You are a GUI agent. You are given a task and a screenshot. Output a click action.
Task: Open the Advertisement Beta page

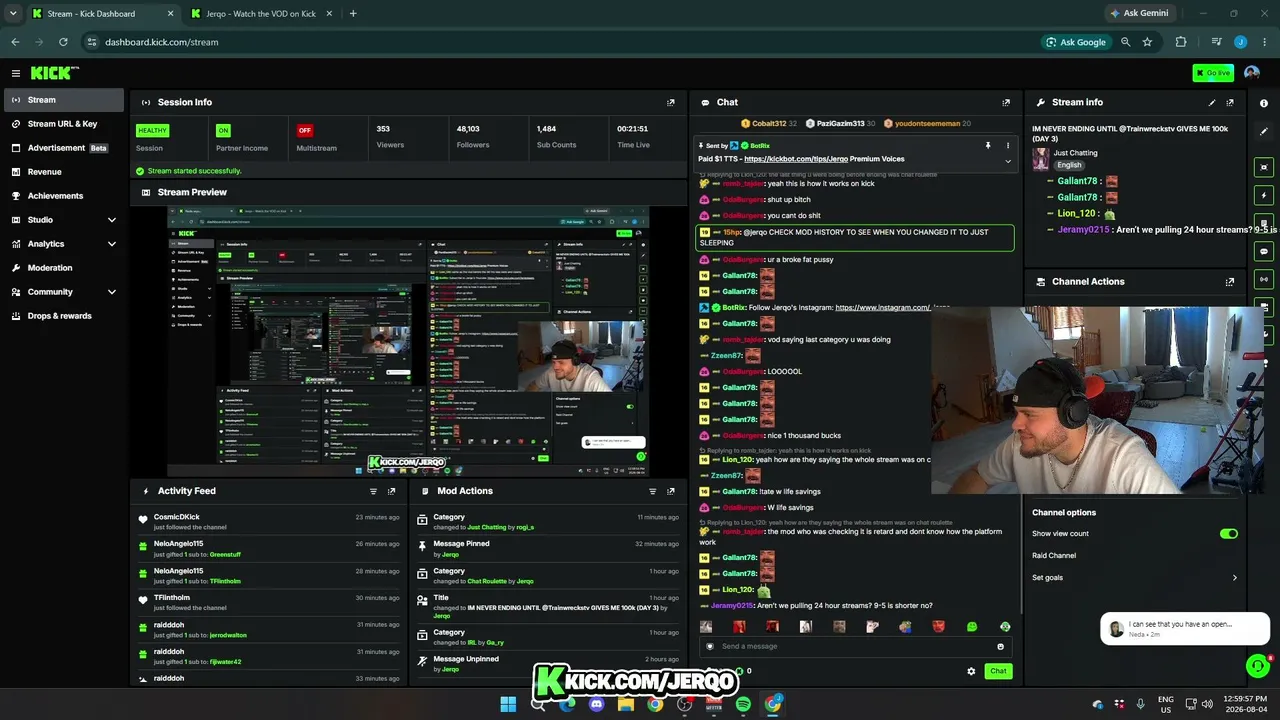pyautogui.click(x=62, y=148)
